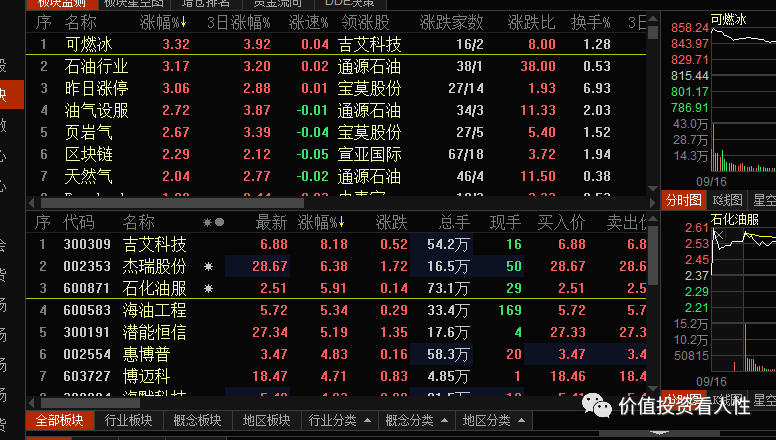This screenshot has width=776, height=440.
Task: Click the 可燃冰 intraday chart
Action: pos(743,99)
